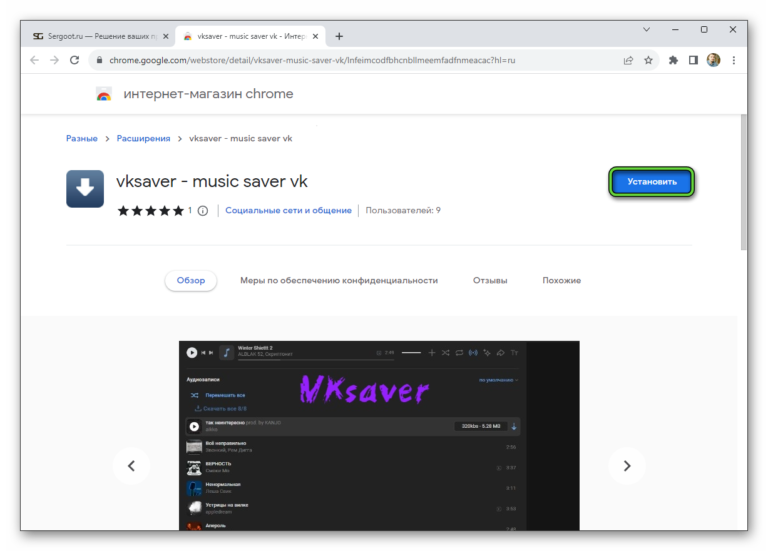Click the vksaver - music saver vk heading
Image resolution: width=768 pixels, height=551 pixels.
212,182
